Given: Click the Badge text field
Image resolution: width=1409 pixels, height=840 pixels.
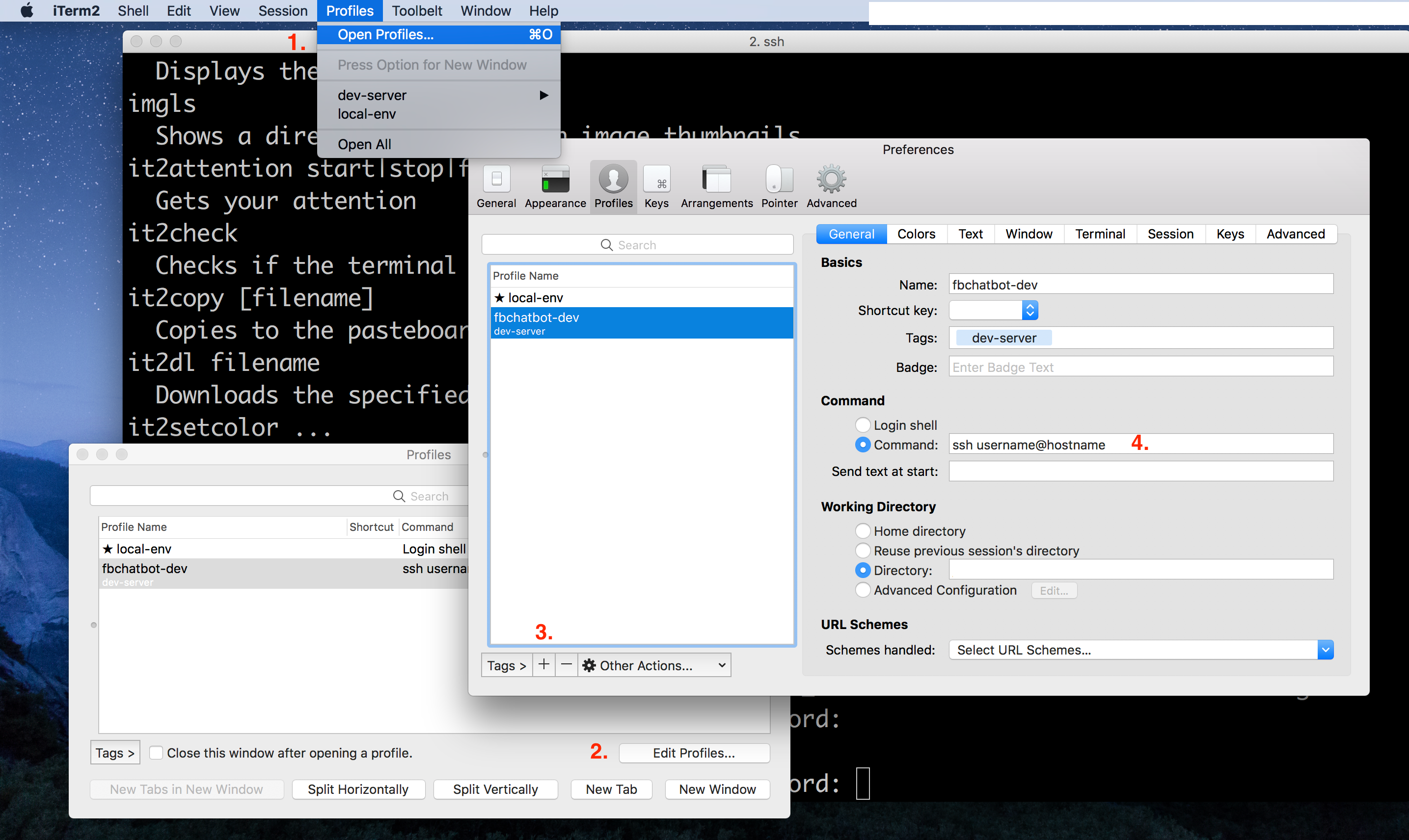Looking at the screenshot, I should tap(1141, 367).
